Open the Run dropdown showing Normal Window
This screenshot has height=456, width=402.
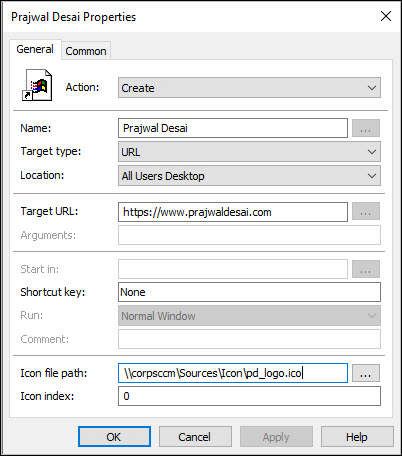pos(249,315)
